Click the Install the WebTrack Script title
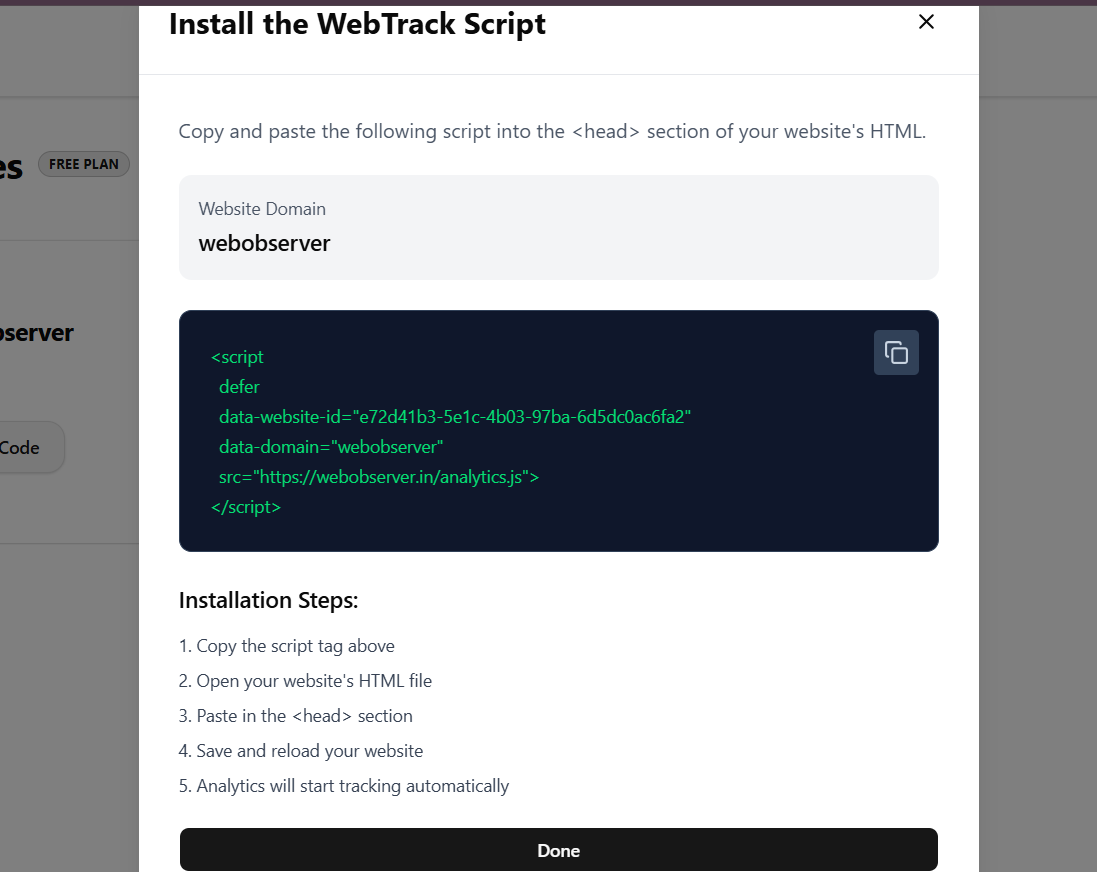The height and width of the screenshot is (872, 1097). [x=357, y=23]
